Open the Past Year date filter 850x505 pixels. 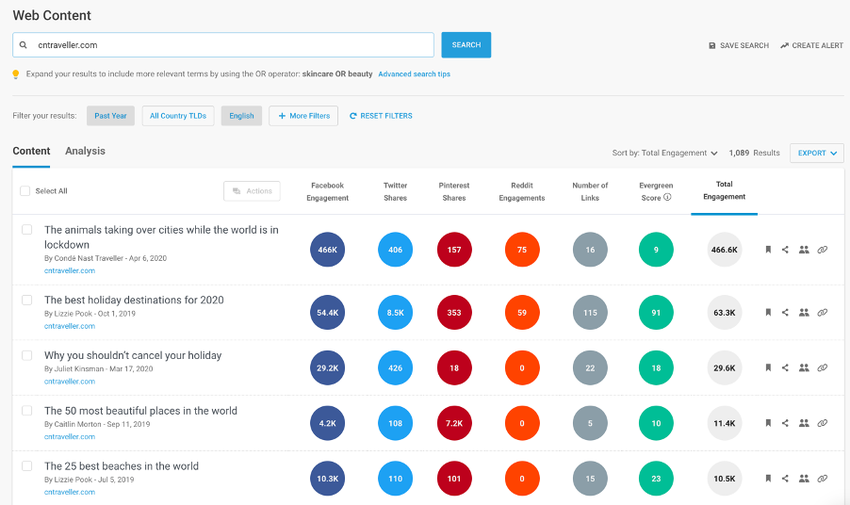111,116
